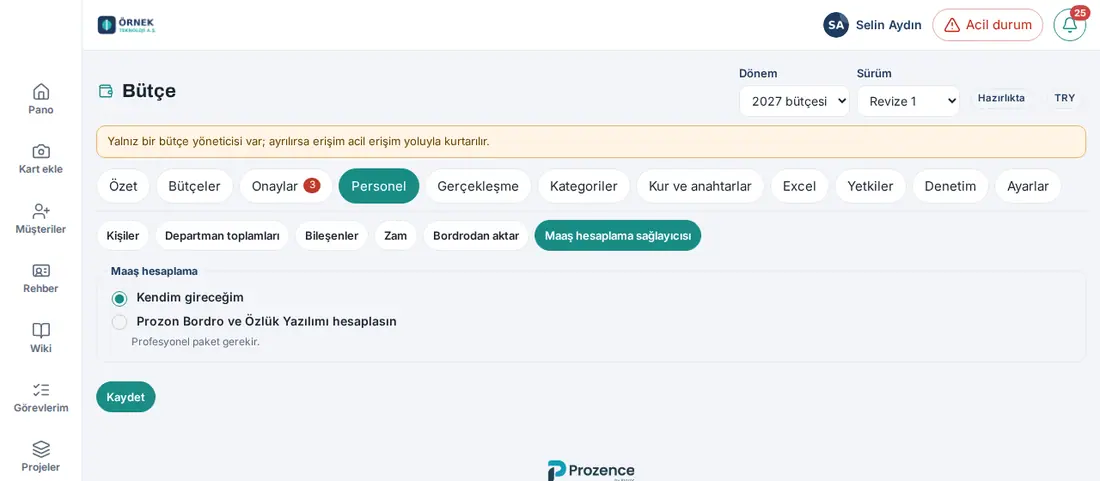Select Maaş hesaplama sağlayıcısı sub-tab

617,236
